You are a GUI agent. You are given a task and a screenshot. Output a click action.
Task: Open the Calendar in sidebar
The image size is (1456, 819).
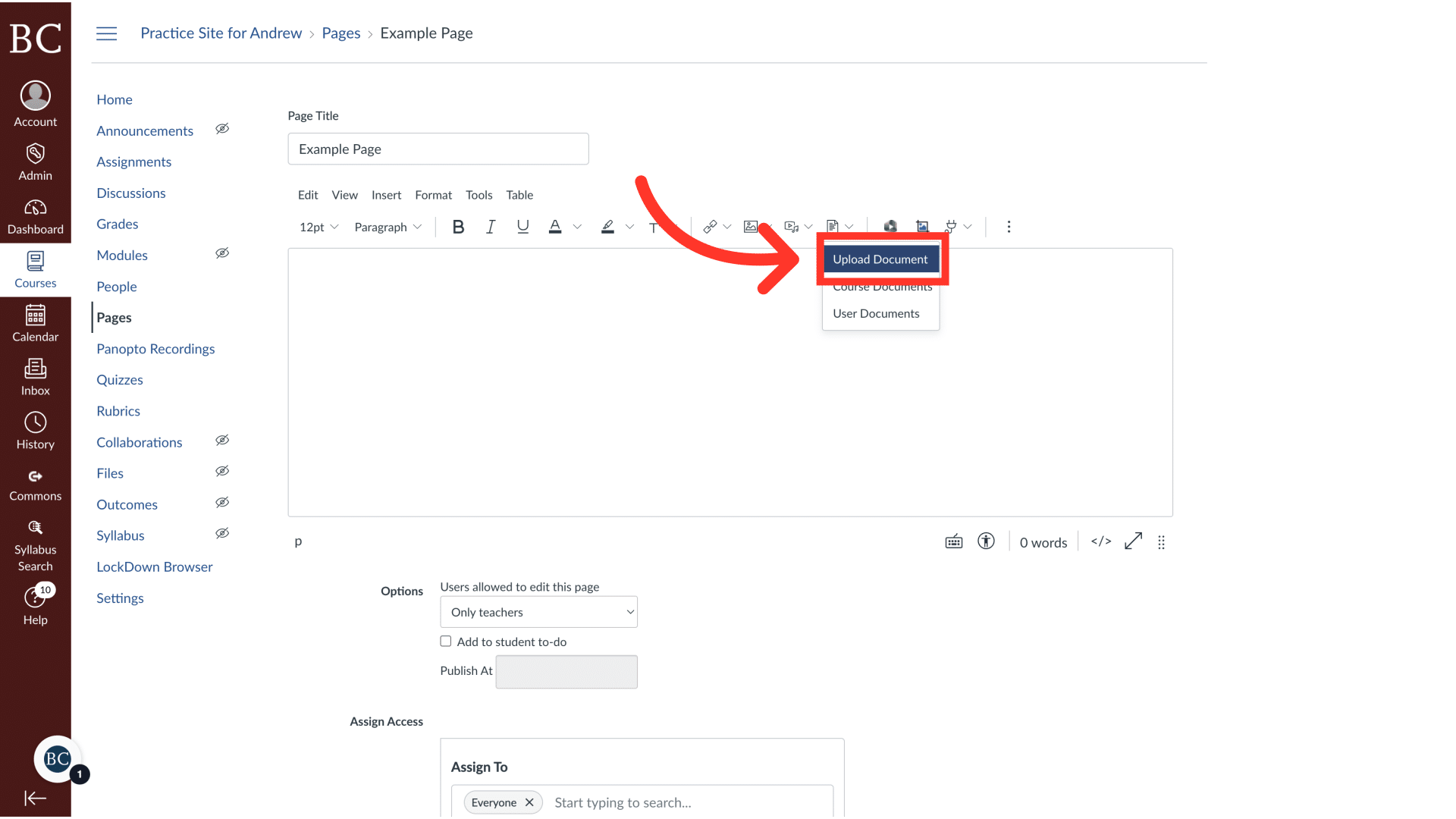35,323
